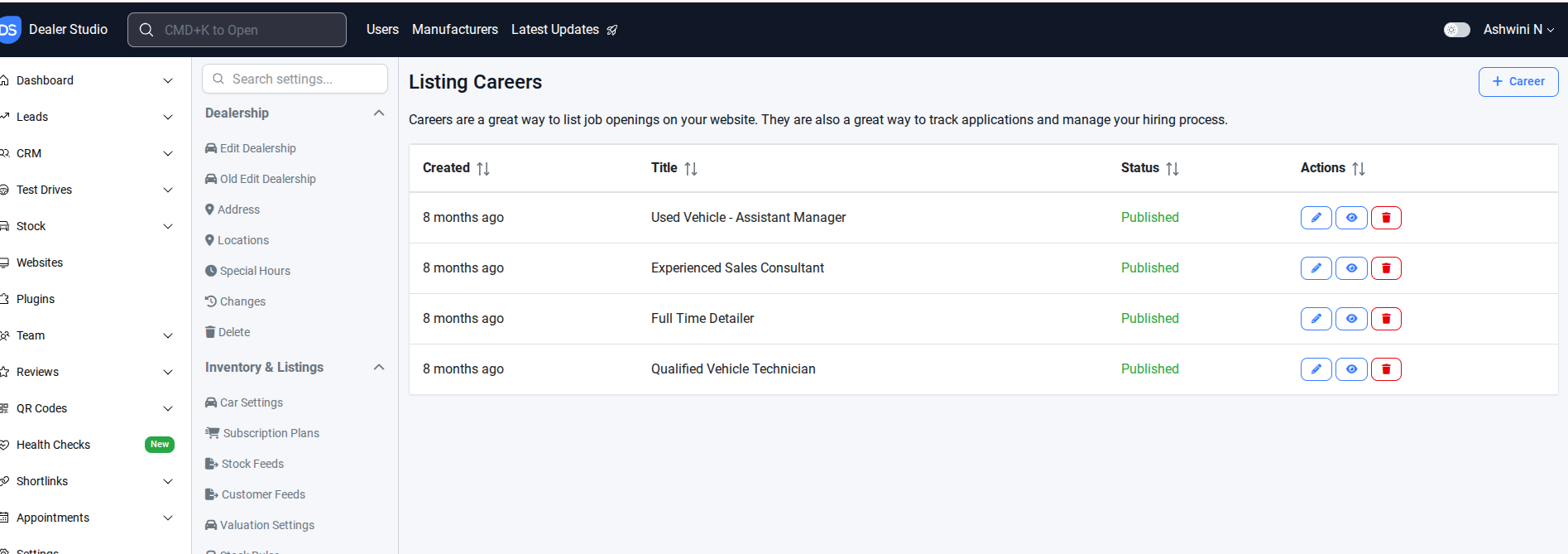This screenshot has width=1568, height=554.
Task: Click edit pencil for Used Vehicle Assistant Manager
Action: [1316, 218]
